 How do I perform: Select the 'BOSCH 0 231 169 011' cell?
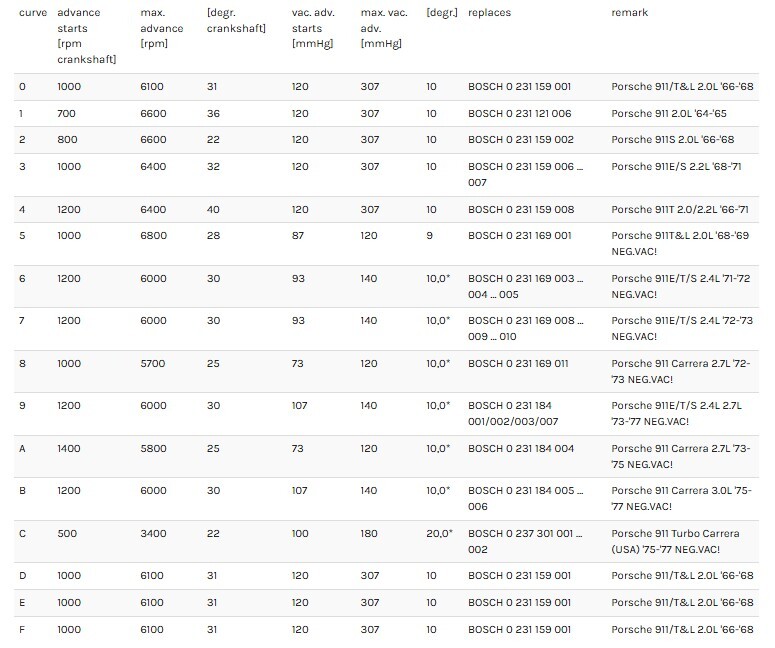click(x=518, y=364)
